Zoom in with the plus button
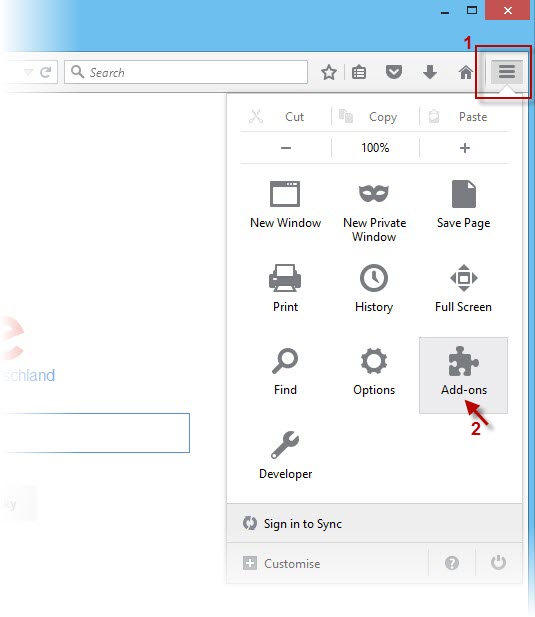 pos(465,148)
